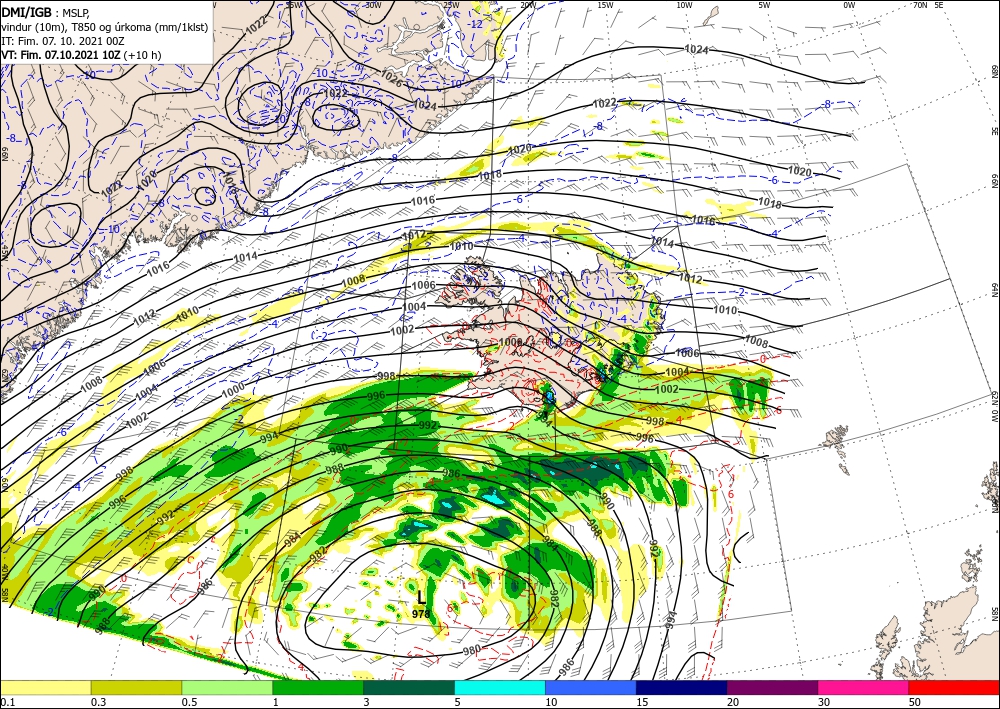Click the legend value label 0.5
This screenshot has height=709, width=1000.
(x=189, y=702)
